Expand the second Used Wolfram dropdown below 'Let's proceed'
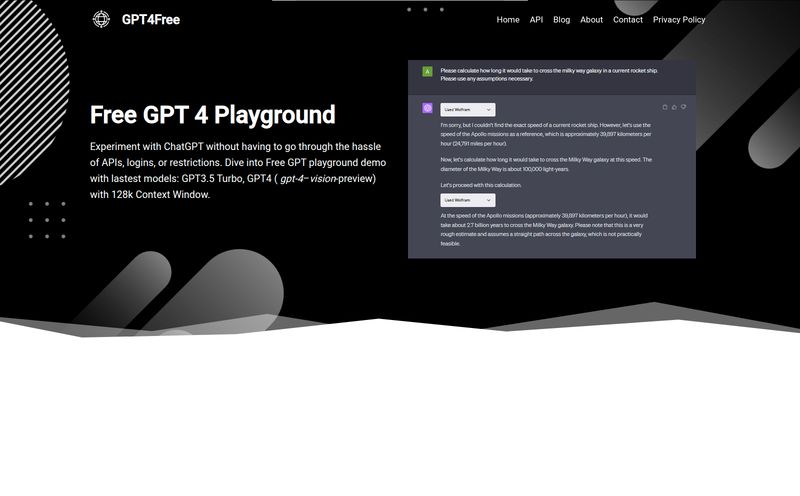 click(467, 200)
